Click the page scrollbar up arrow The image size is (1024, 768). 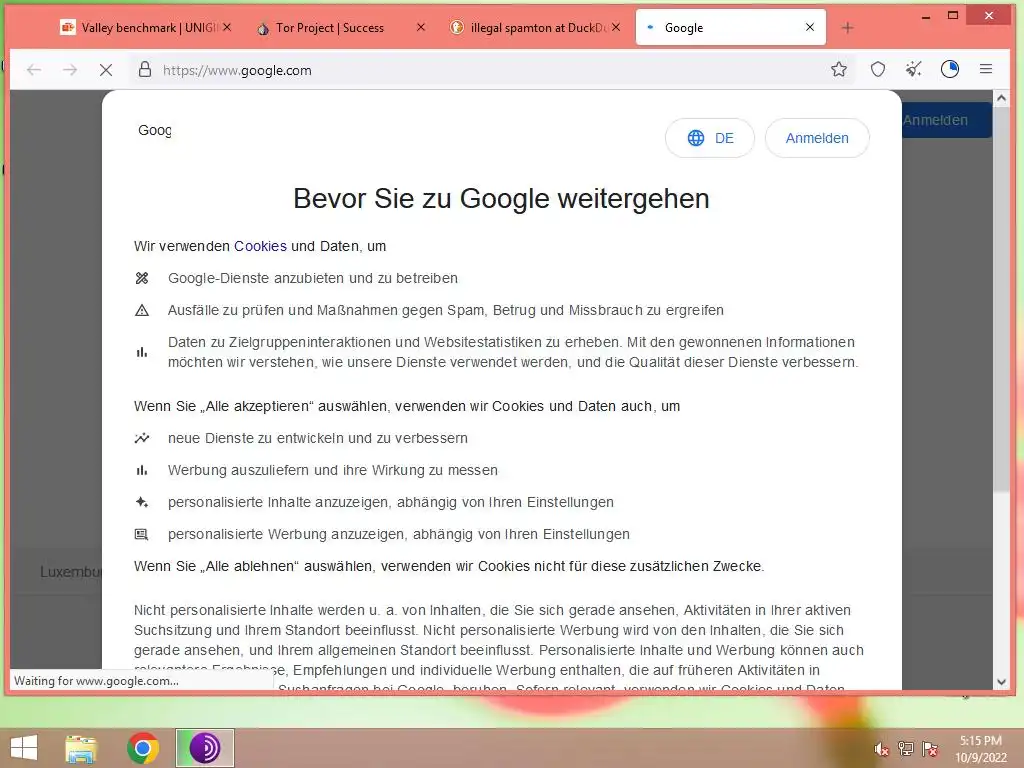pyautogui.click(x=1001, y=99)
